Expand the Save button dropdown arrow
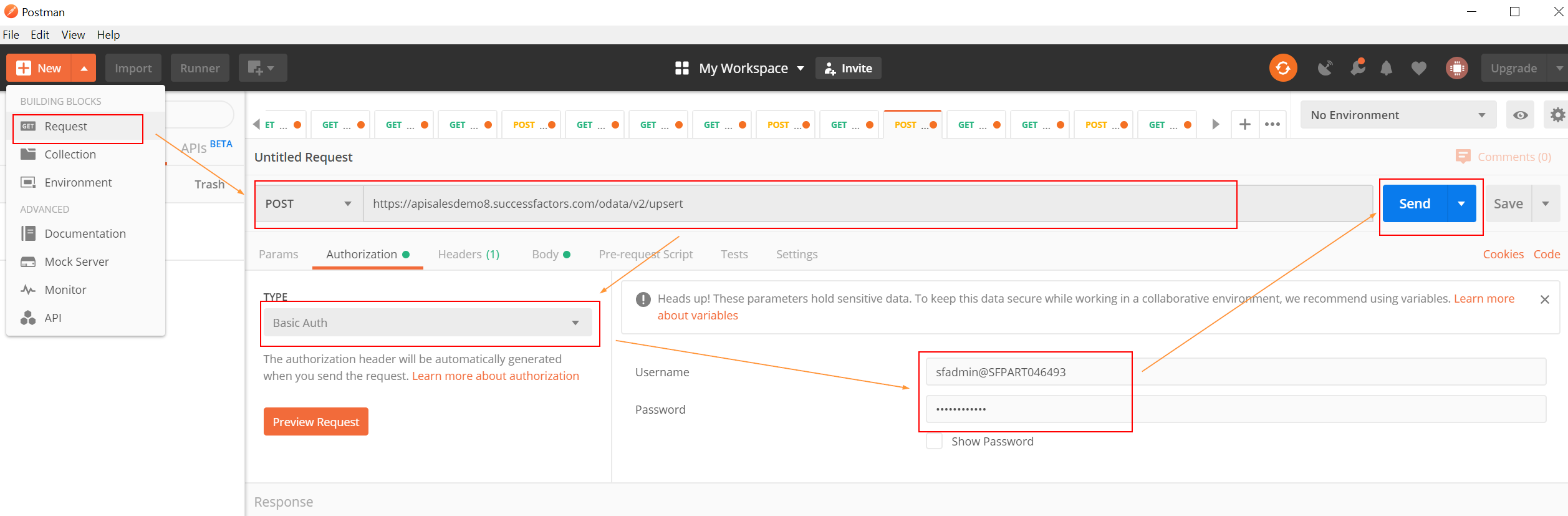The image size is (1568, 516). pos(1546,203)
